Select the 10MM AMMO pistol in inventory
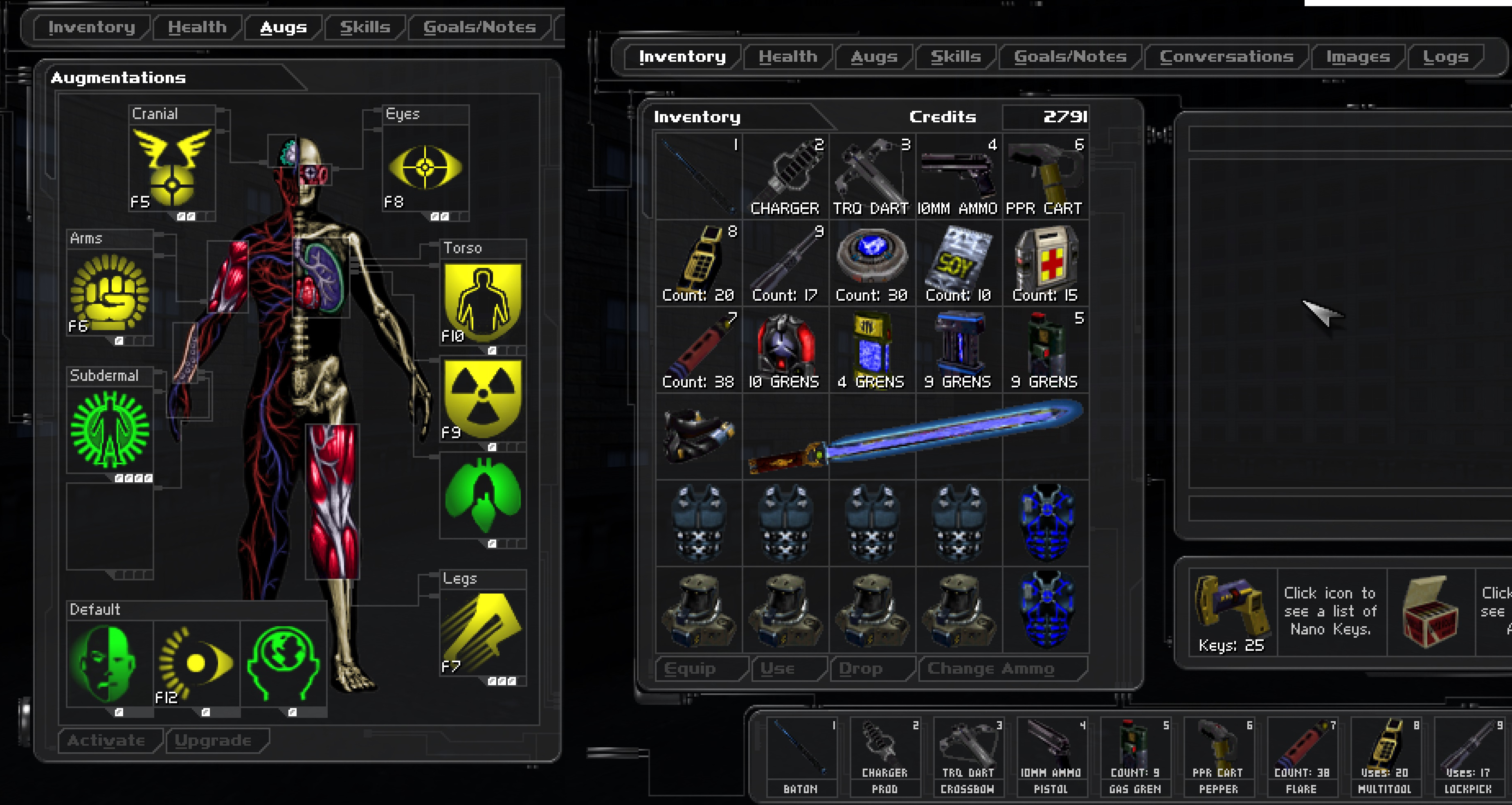 tap(960, 176)
